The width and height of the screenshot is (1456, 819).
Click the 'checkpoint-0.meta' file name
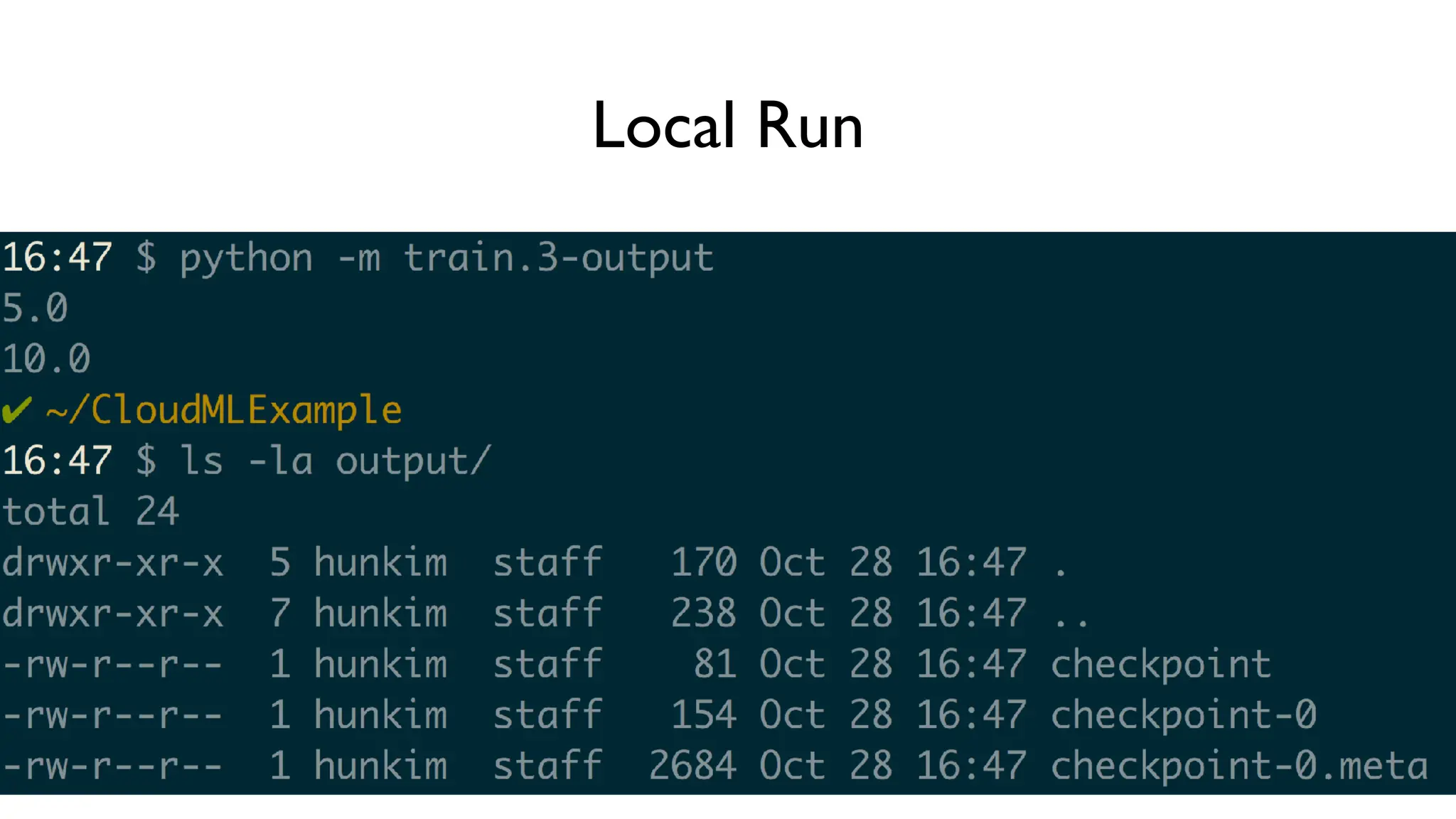pyautogui.click(x=1239, y=766)
